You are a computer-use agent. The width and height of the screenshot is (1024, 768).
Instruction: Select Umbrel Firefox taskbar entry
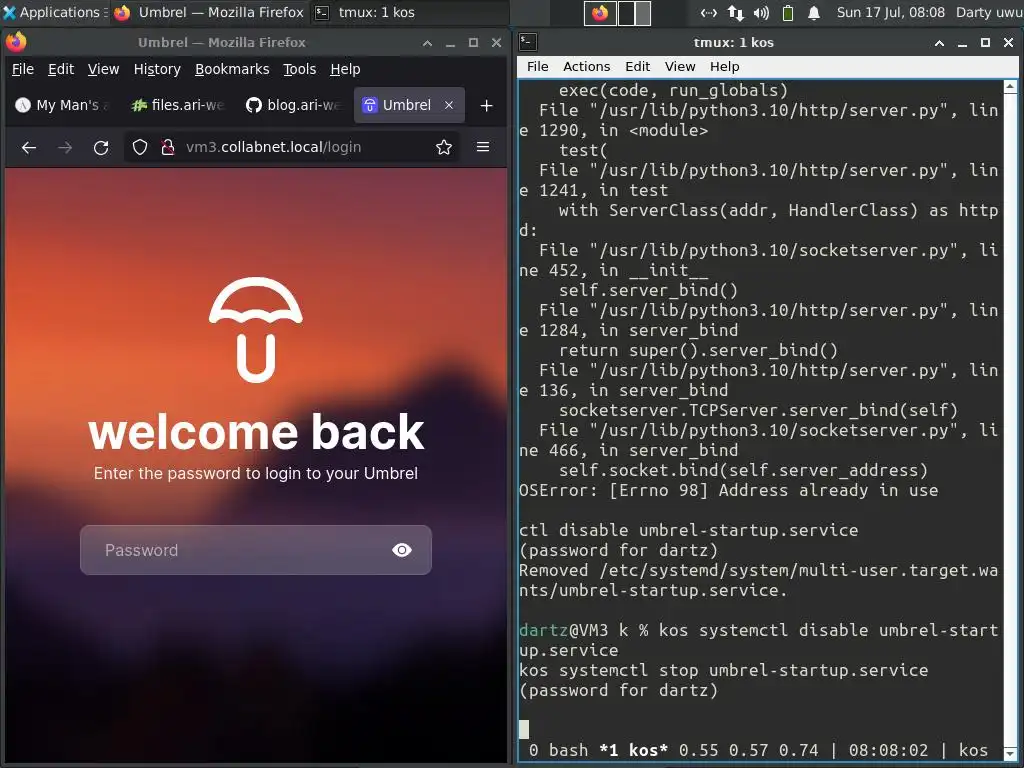pyautogui.click(x=209, y=12)
